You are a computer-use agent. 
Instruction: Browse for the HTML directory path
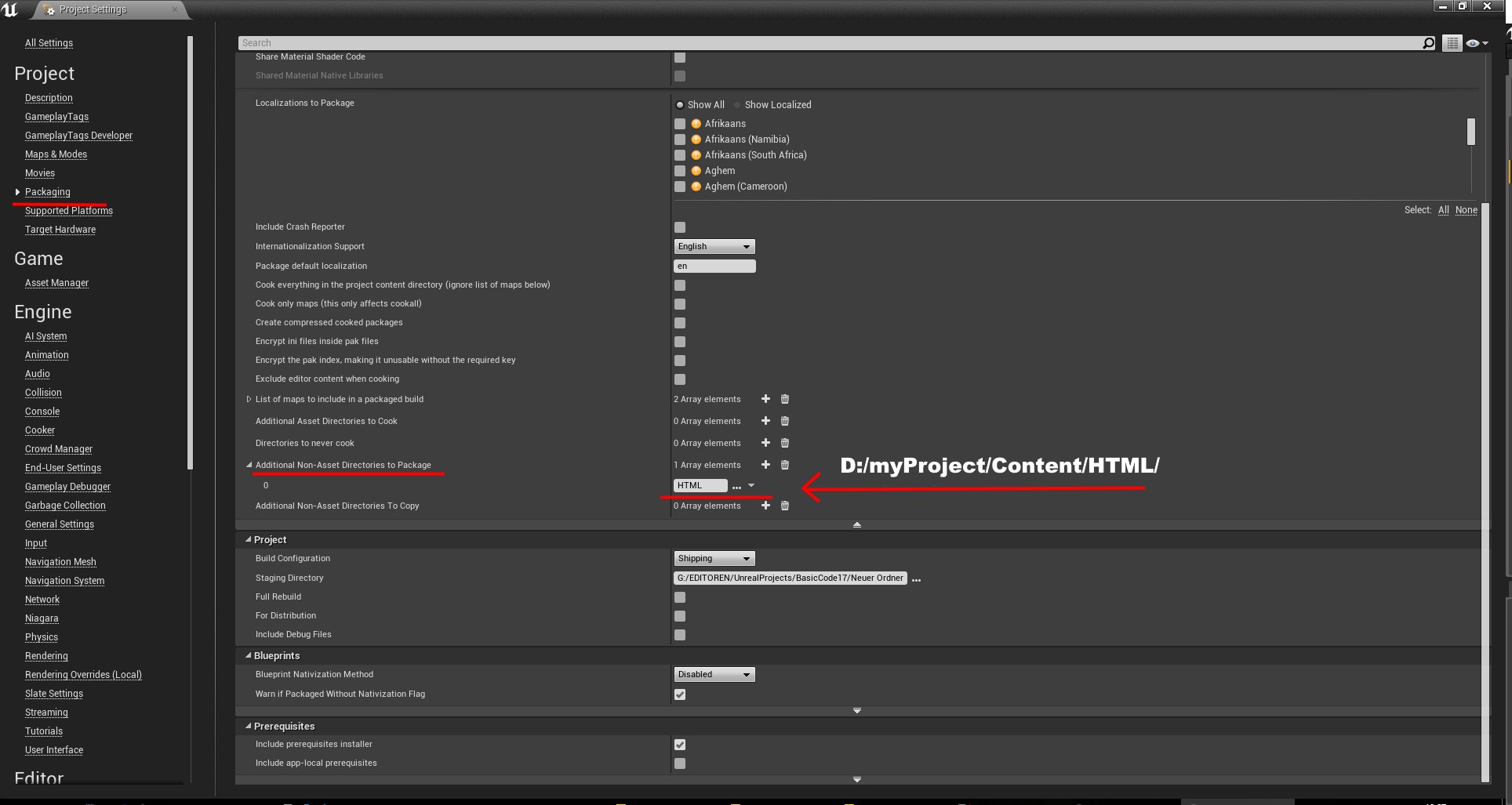(x=736, y=487)
